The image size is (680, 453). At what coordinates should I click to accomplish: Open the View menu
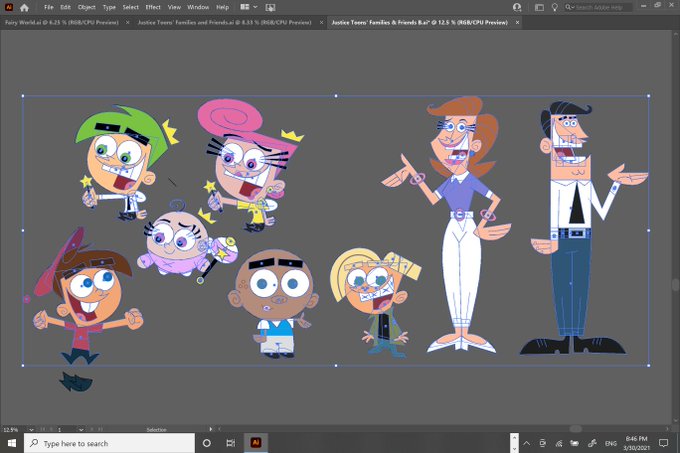click(174, 7)
